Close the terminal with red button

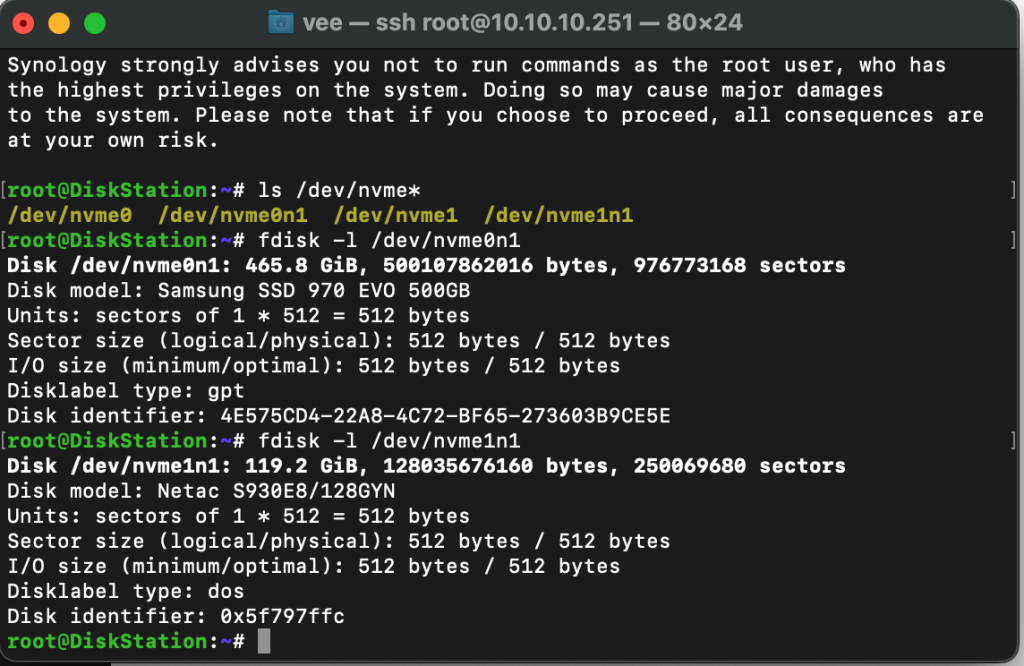[x=24, y=24]
